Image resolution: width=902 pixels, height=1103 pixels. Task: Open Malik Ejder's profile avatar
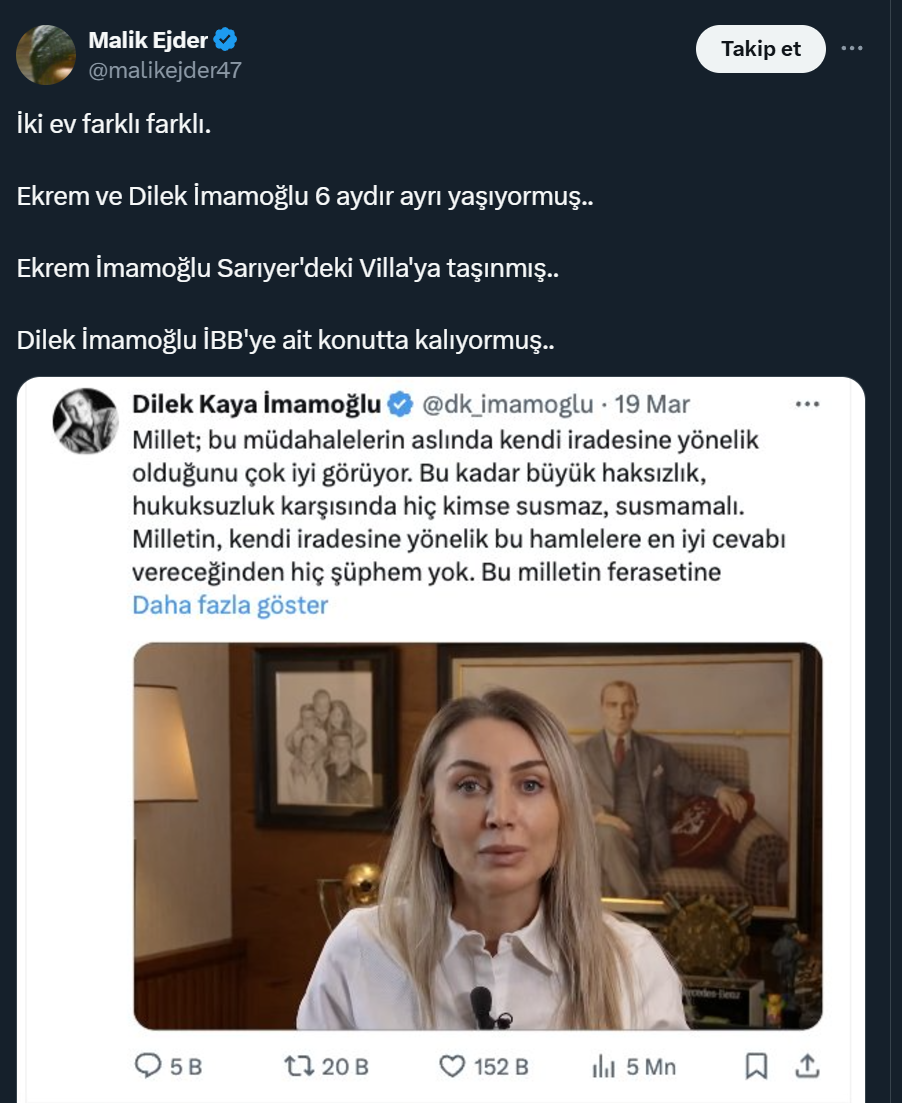[x=46, y=54]
